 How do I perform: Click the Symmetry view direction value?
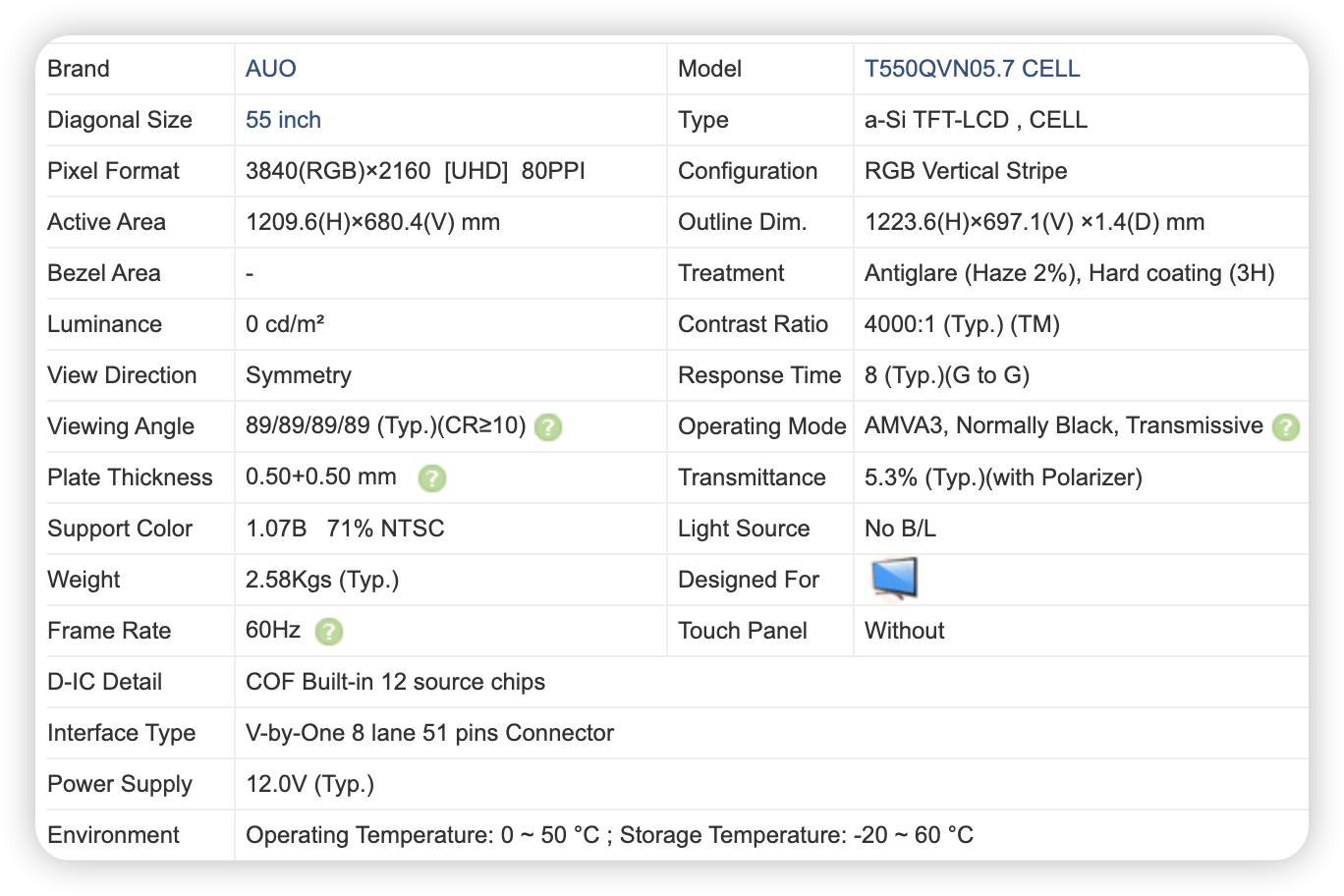pos(299,375)
